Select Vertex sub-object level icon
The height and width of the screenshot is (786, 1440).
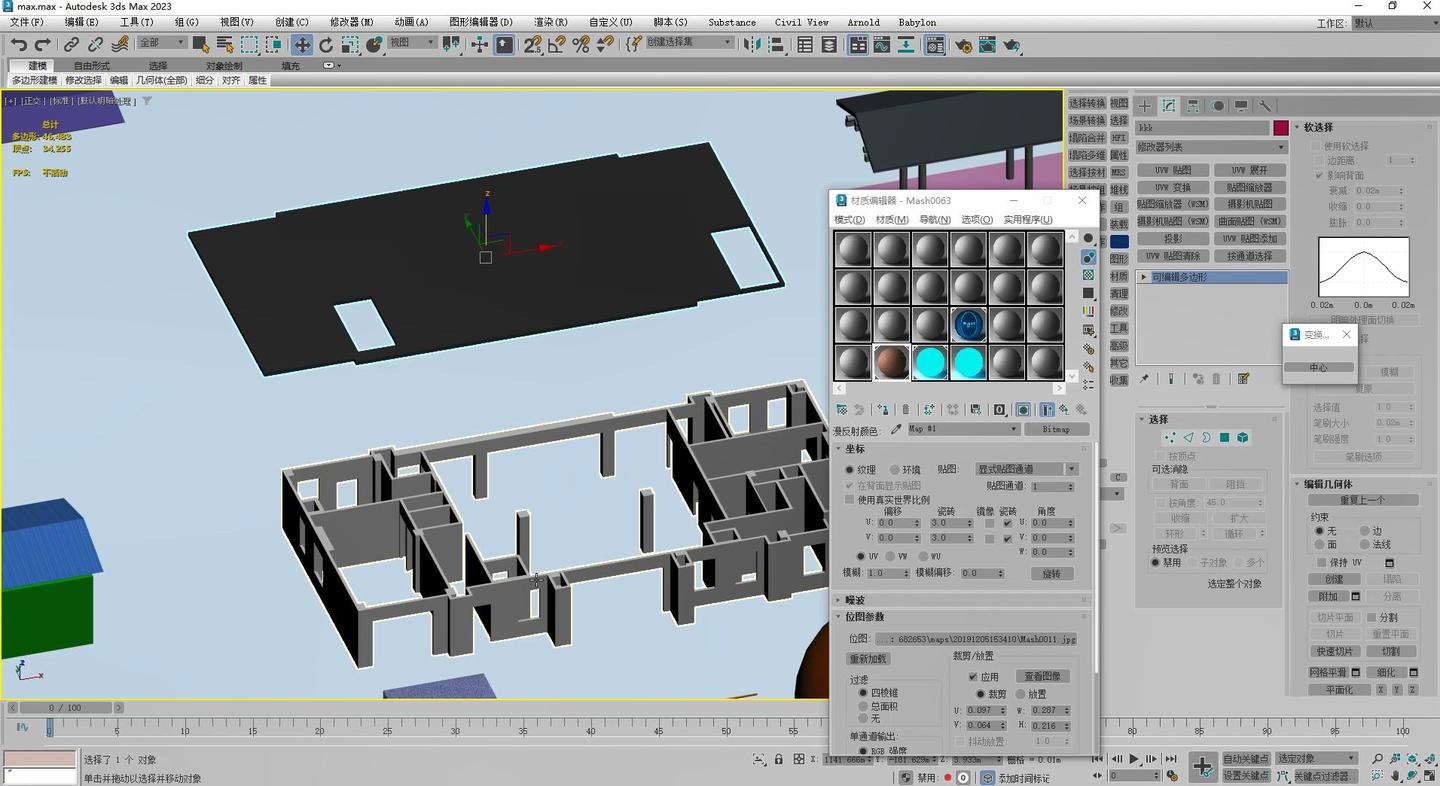(x=1169, y=437)
